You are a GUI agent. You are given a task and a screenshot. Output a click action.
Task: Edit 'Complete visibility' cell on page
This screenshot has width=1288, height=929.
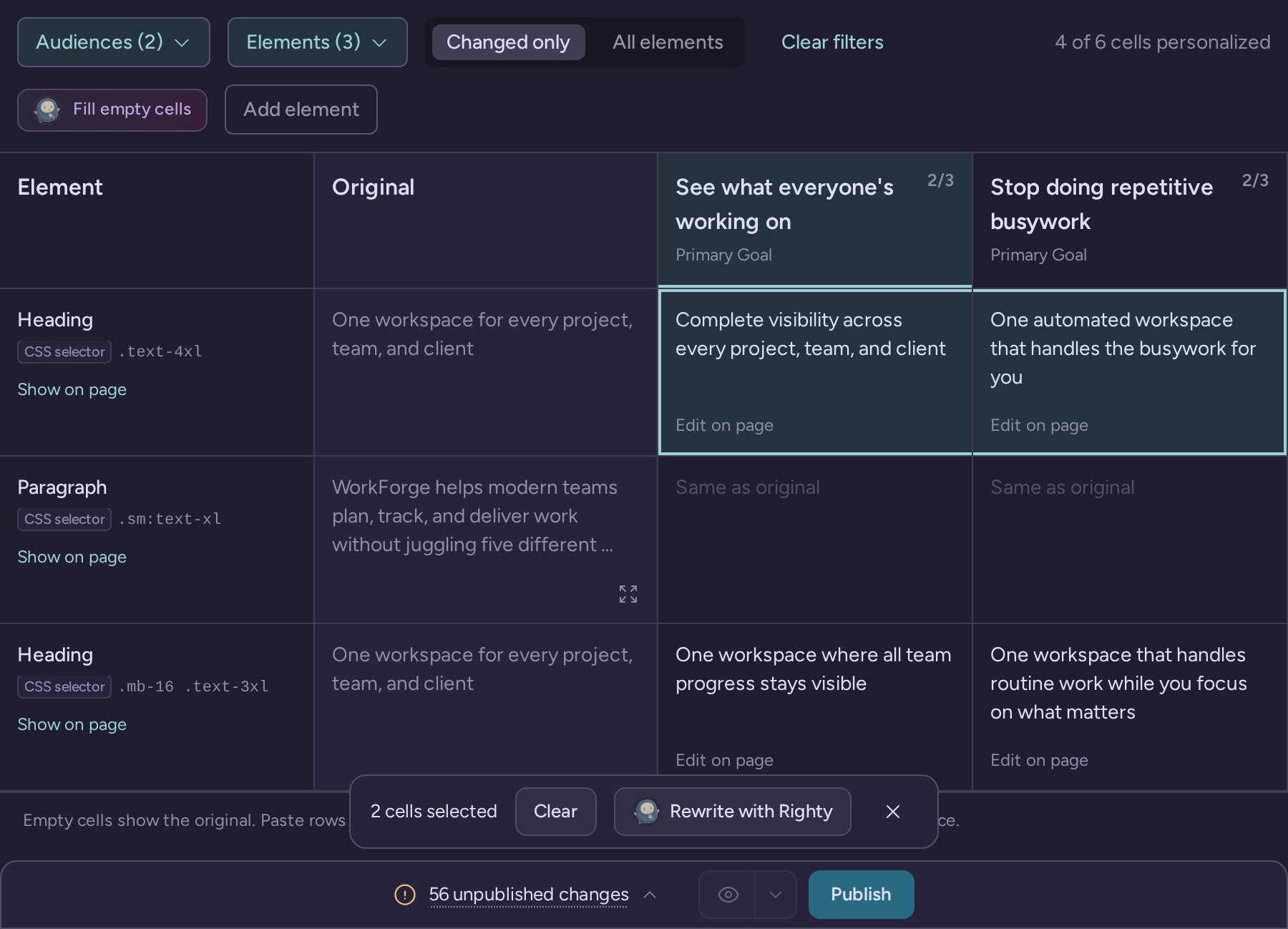click(x=724, y=425)
